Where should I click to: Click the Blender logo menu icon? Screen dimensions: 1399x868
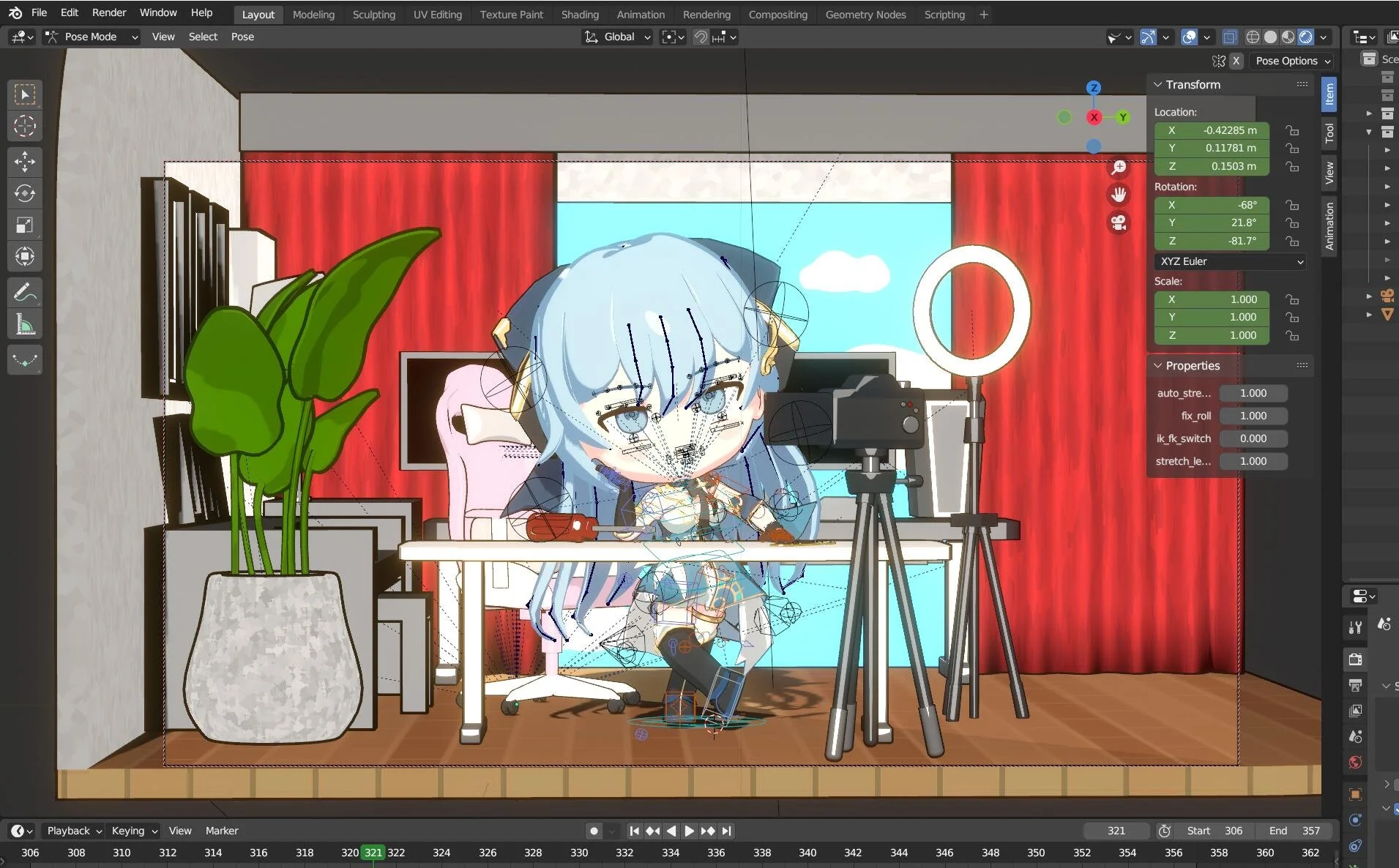(15, 12)
